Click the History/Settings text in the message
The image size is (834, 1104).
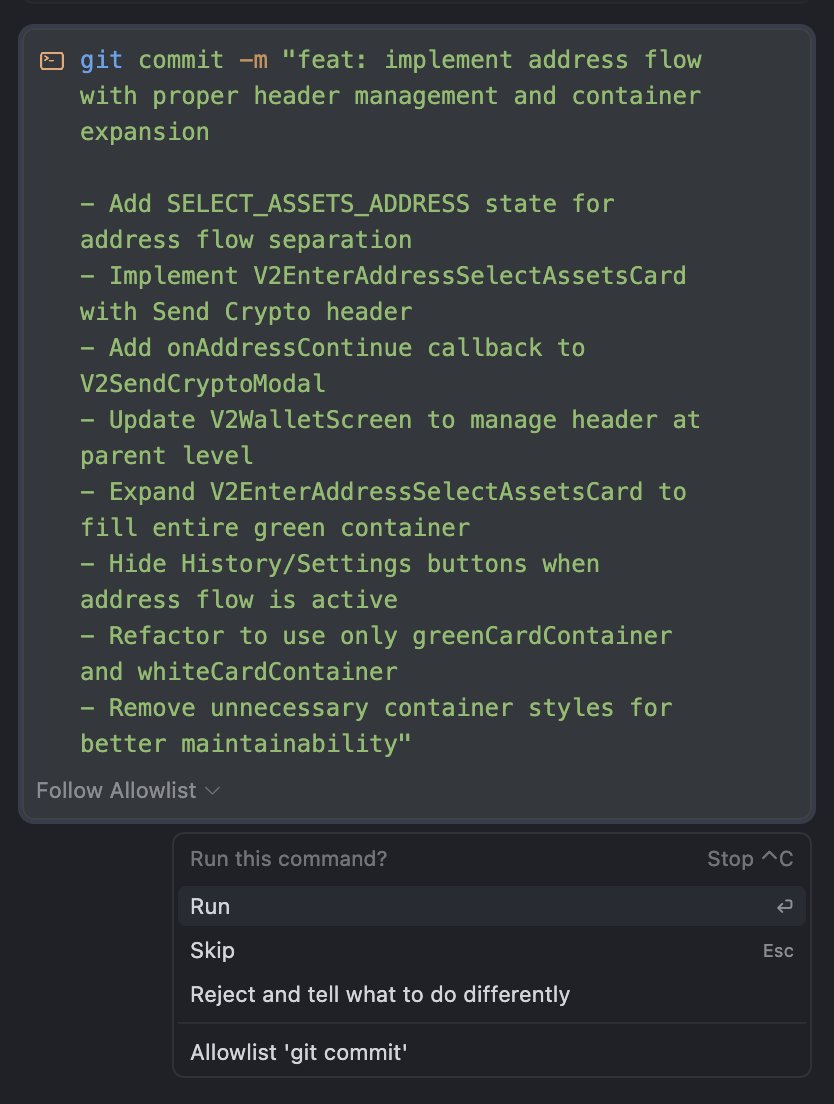pos(296,564)
